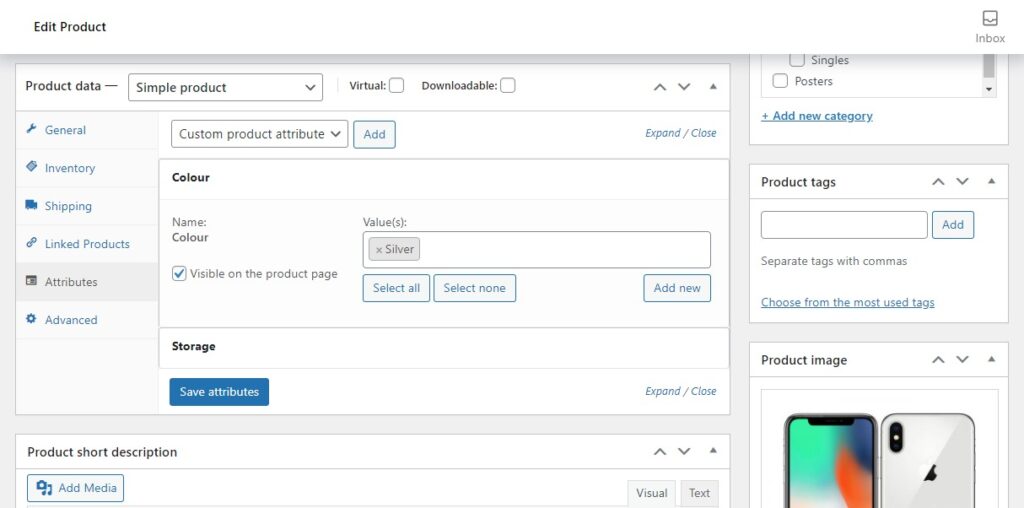Image resolution: width=1024 pixels, height=508 pixels.
Task: Expand the Storage attribute section
Action: tap(443, 347)
